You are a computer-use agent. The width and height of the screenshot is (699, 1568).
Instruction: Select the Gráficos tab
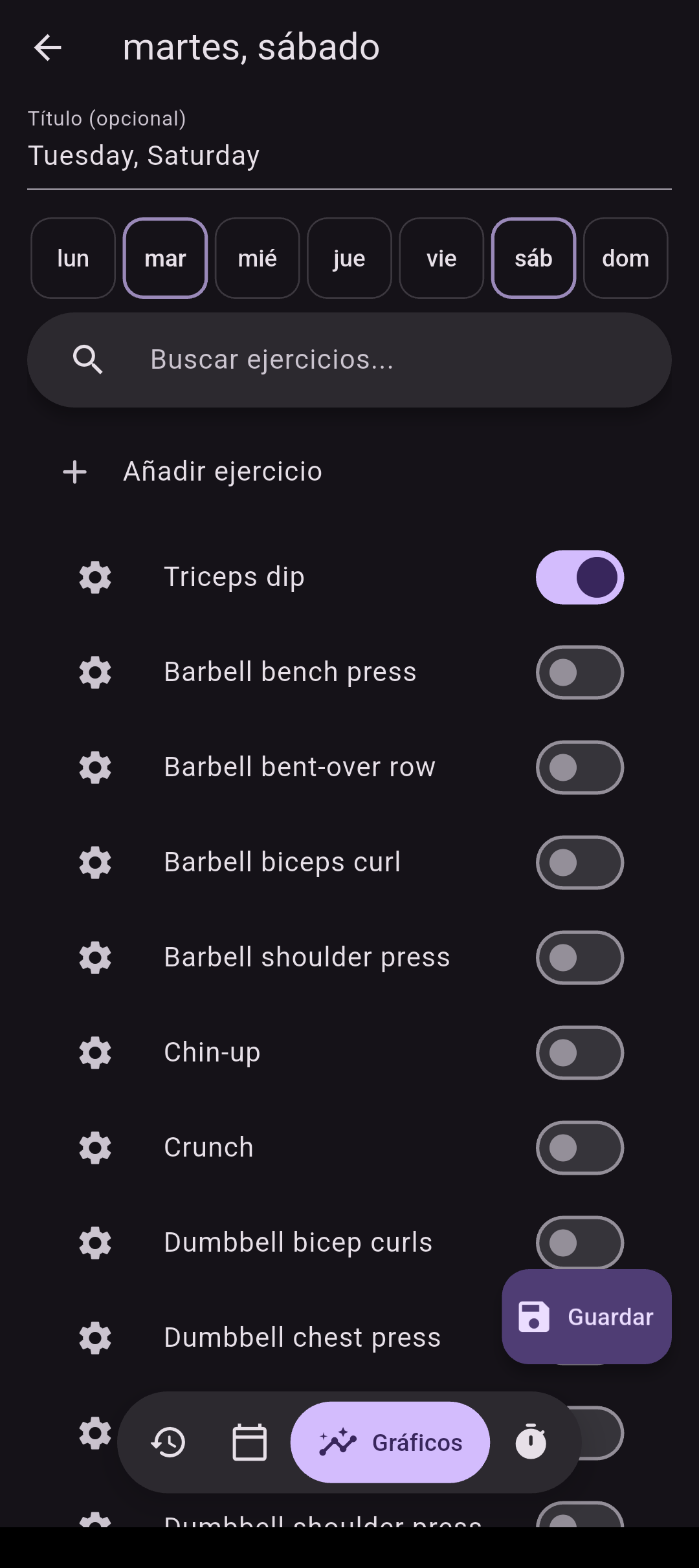(x=390, y=1443)
